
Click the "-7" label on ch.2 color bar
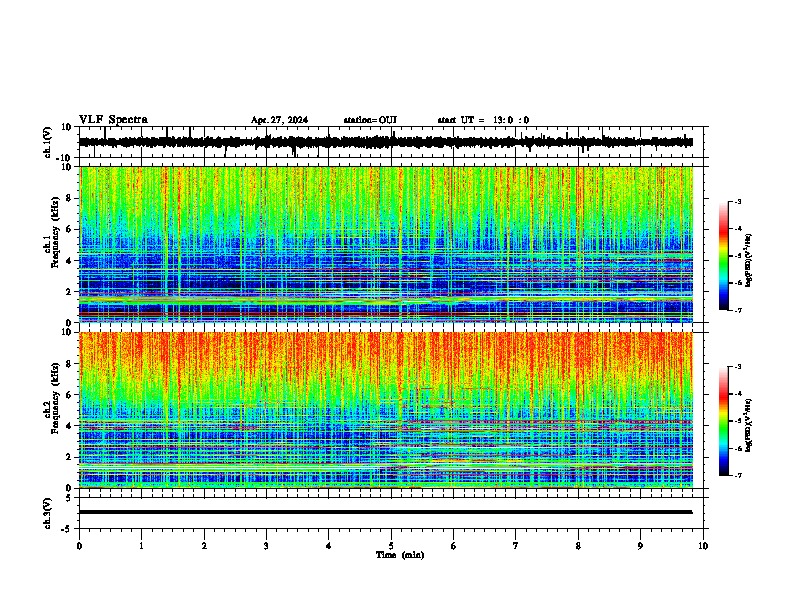tap(738, 475)
